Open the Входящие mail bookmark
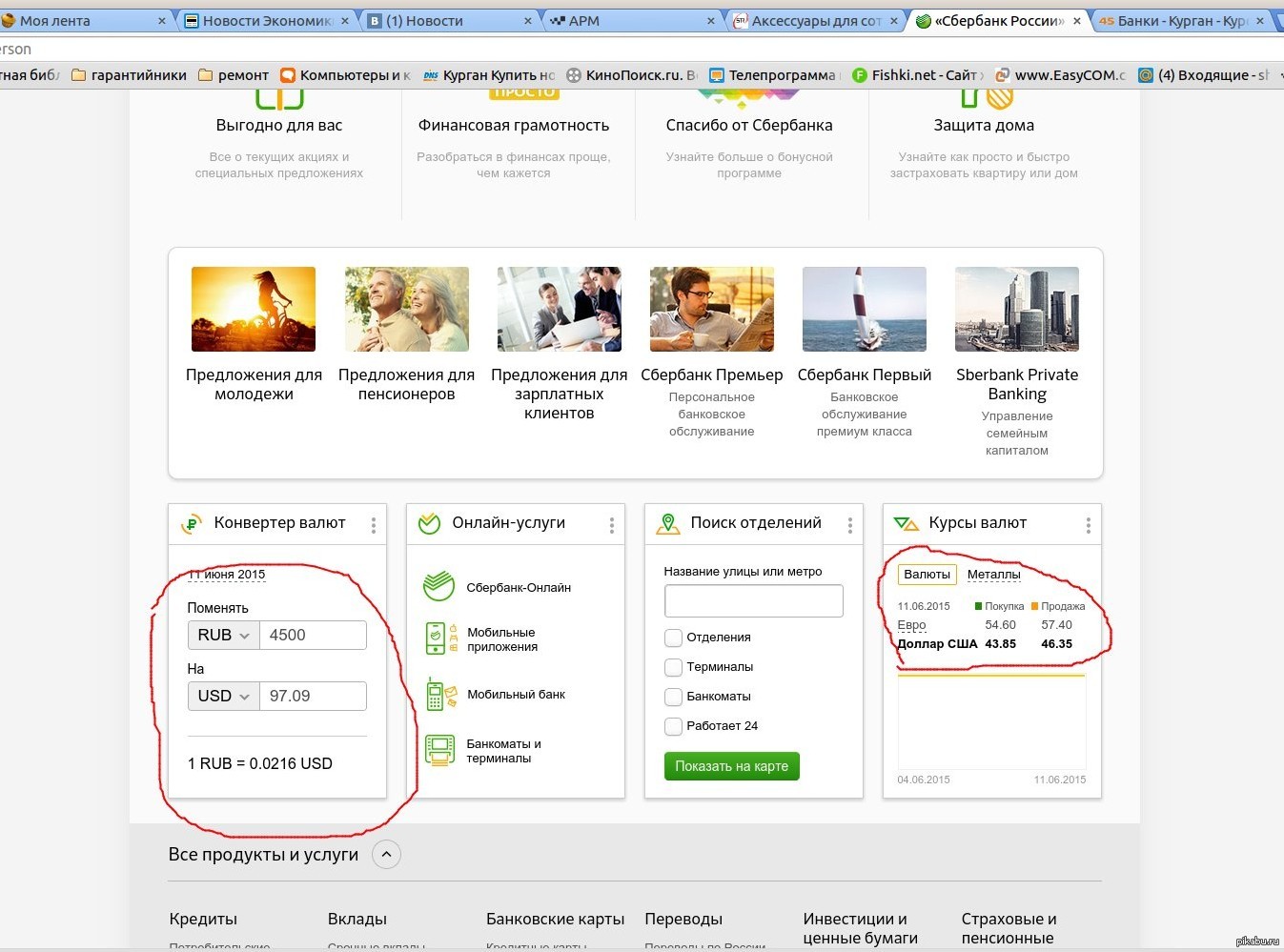The image size is (1284, 952). point(1203,75)
